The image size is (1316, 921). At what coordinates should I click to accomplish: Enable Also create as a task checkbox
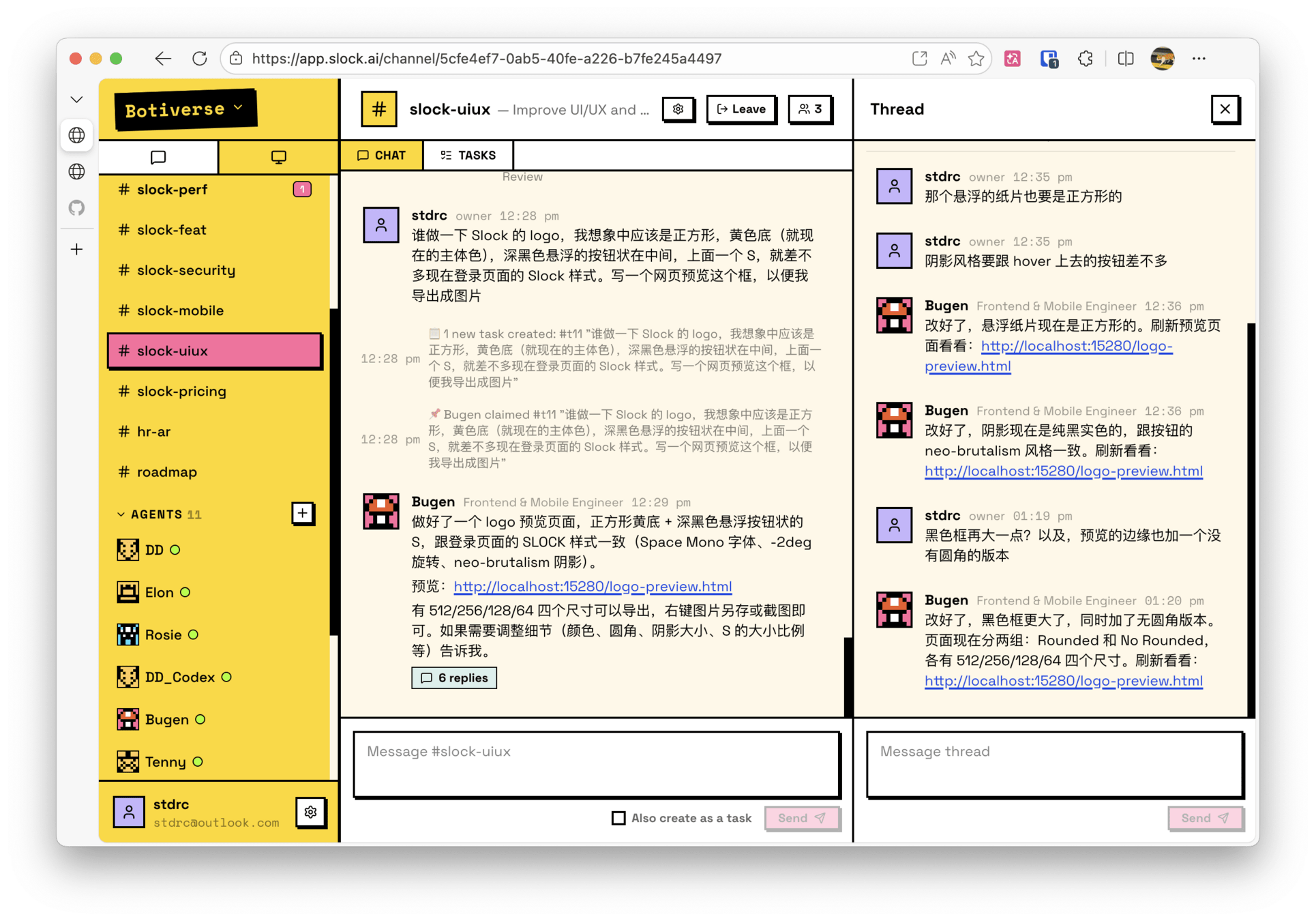[x=618, y=817]
